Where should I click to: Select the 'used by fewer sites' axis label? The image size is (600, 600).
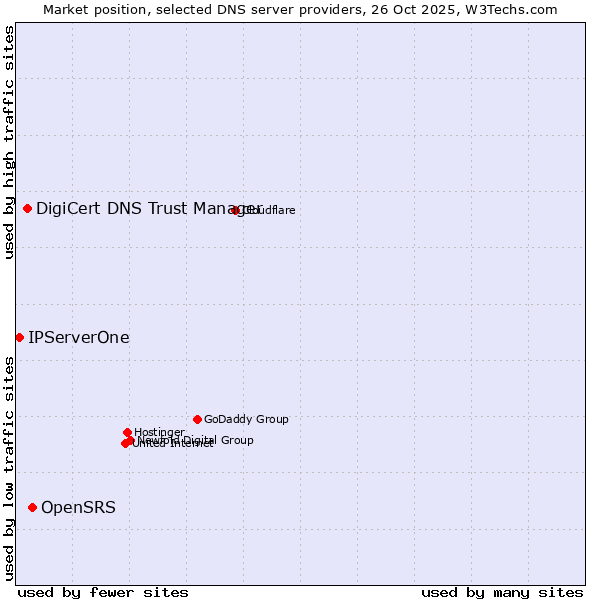coord(103,592)
